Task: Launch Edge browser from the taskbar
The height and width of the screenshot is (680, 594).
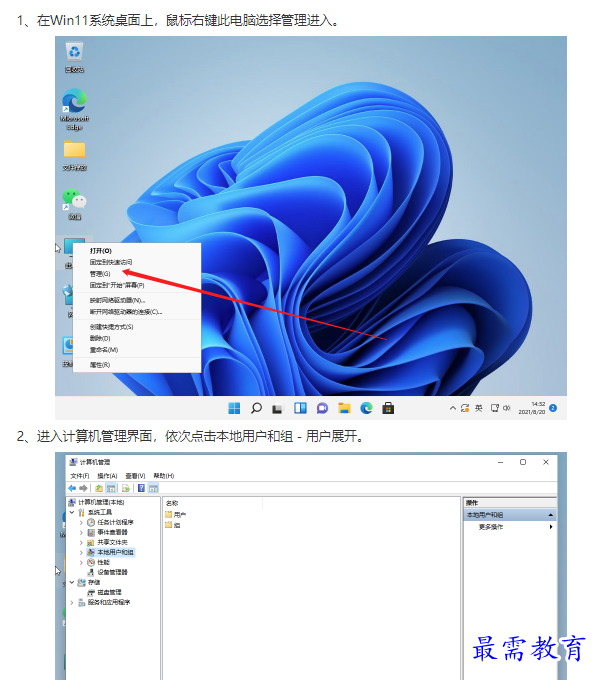Action: click(x=366, y=408)
